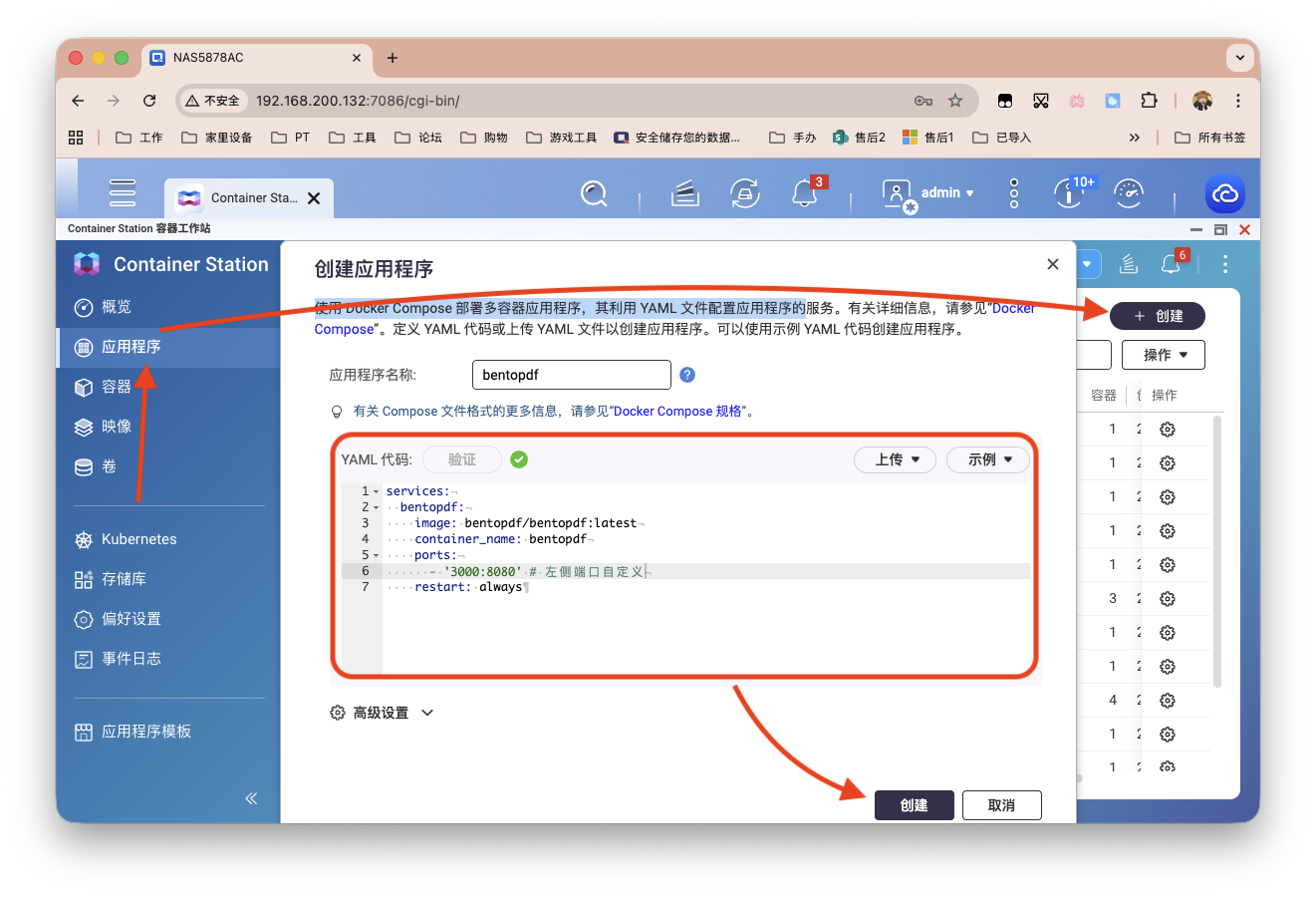
Task: Select the Kubernetes sidebar item
Action: point(139,539)
